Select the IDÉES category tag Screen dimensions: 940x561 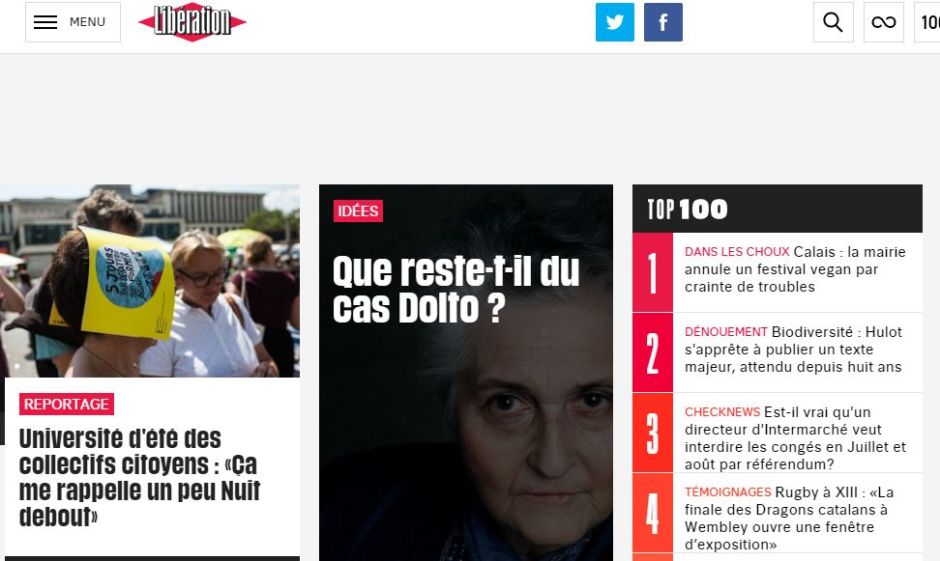[x=358, y=211]
